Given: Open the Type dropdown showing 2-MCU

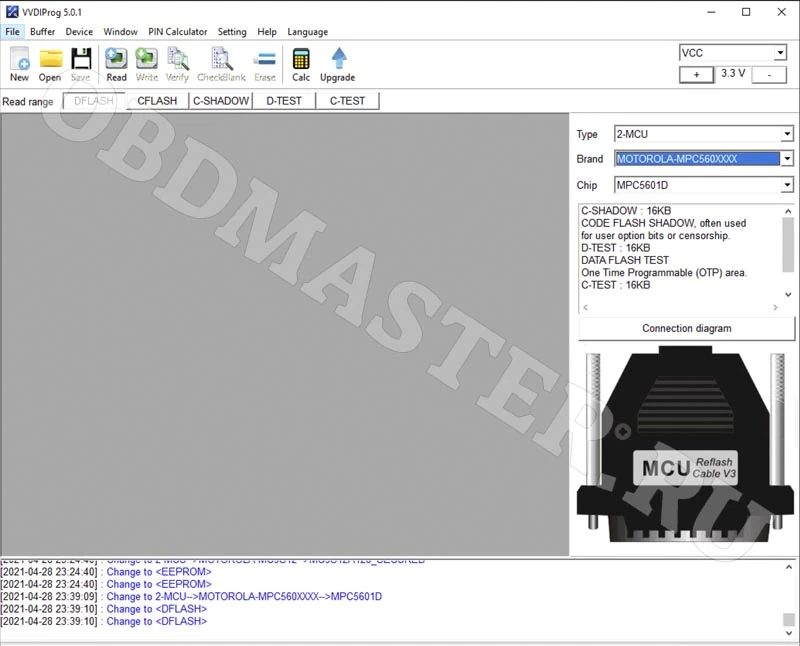Looking at the screenshot, I should (x=787, y=134).
